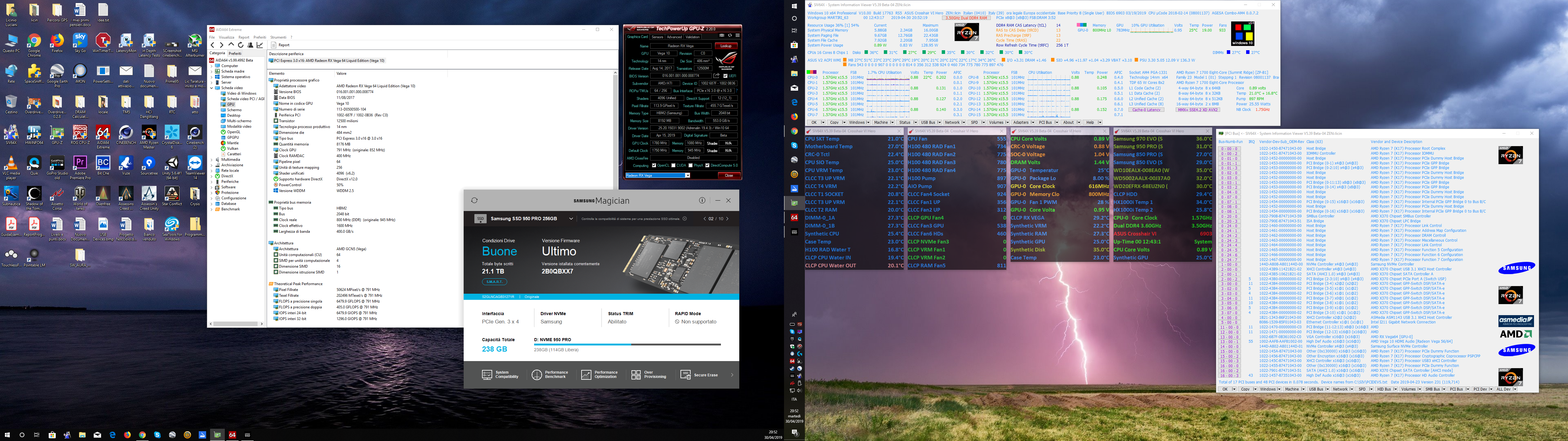Go to next tip in Samsung Magician banner
The width and height of the screenshot is (1568, 441).
pos(727,219)
